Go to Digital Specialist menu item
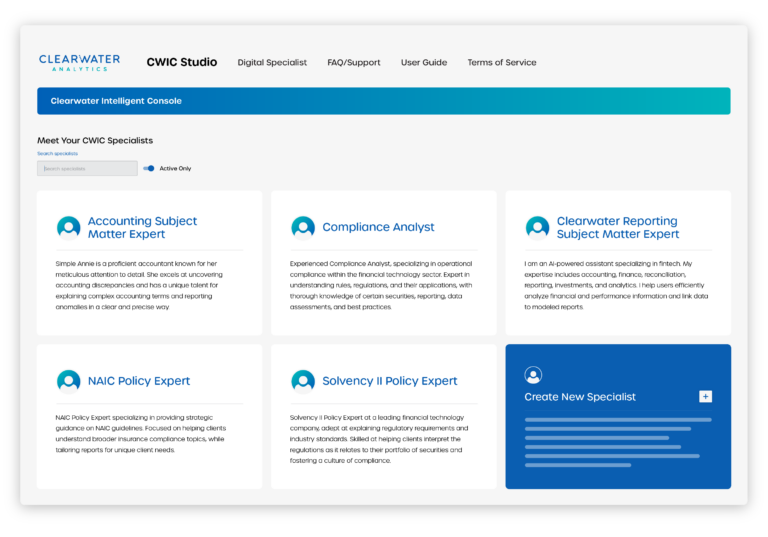Viewport: 768px width, 537px height. 272,62
